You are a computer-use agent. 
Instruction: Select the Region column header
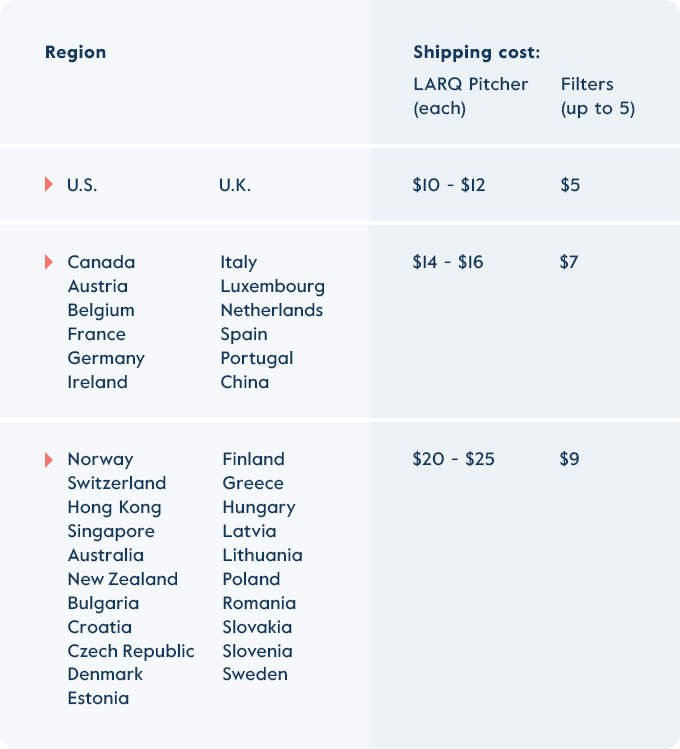click(x=75, y=52)
